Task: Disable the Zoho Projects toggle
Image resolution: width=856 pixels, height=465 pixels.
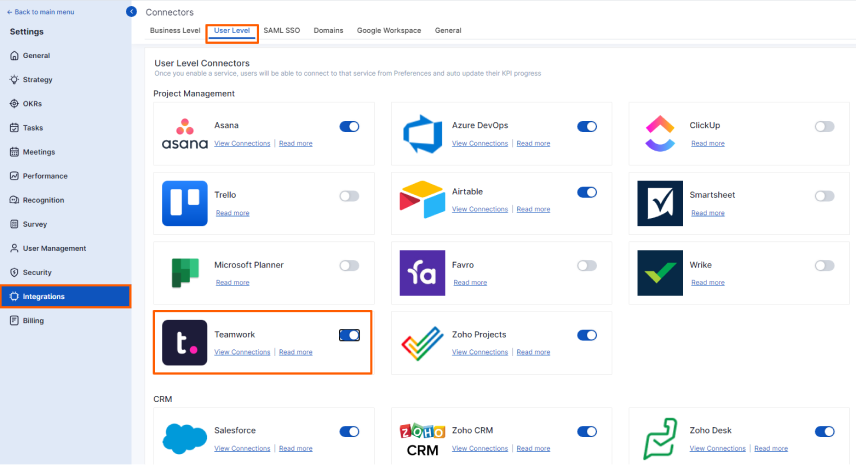Action: pyautogui.click(x=587, y=335)
